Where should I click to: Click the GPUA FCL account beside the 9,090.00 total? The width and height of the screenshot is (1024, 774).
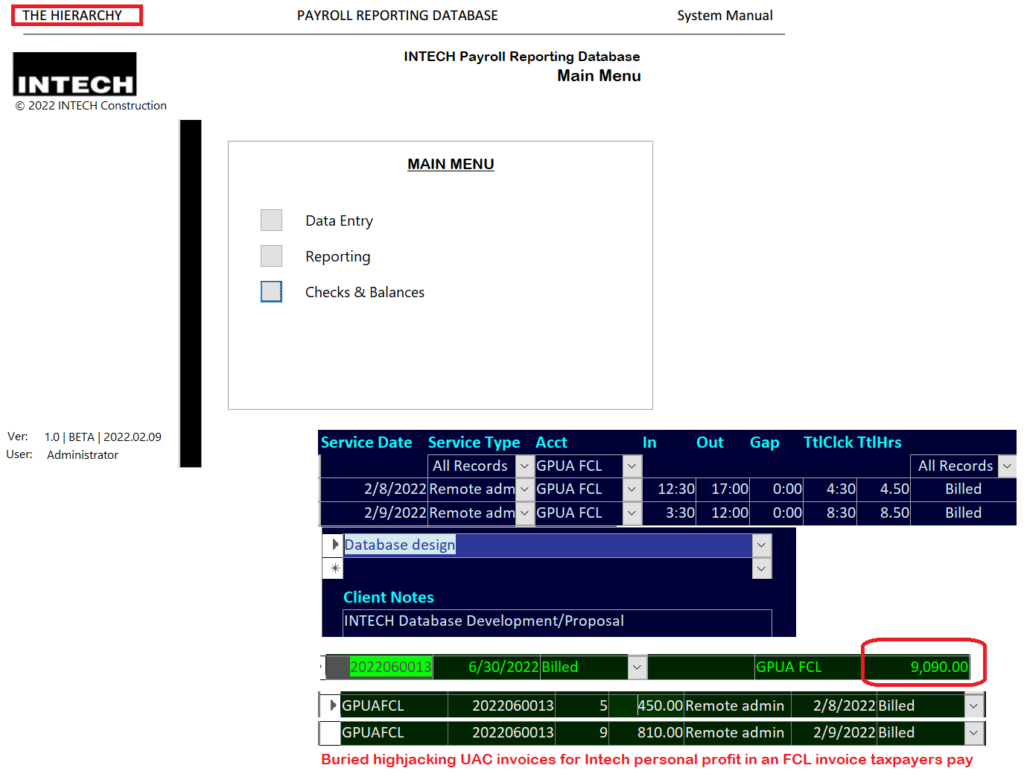point(808,667)
